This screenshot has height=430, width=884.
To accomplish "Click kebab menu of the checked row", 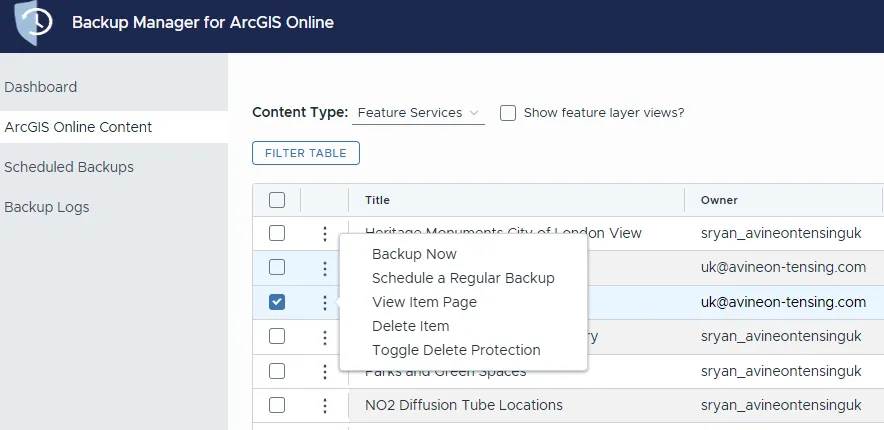I will [324, 303].
